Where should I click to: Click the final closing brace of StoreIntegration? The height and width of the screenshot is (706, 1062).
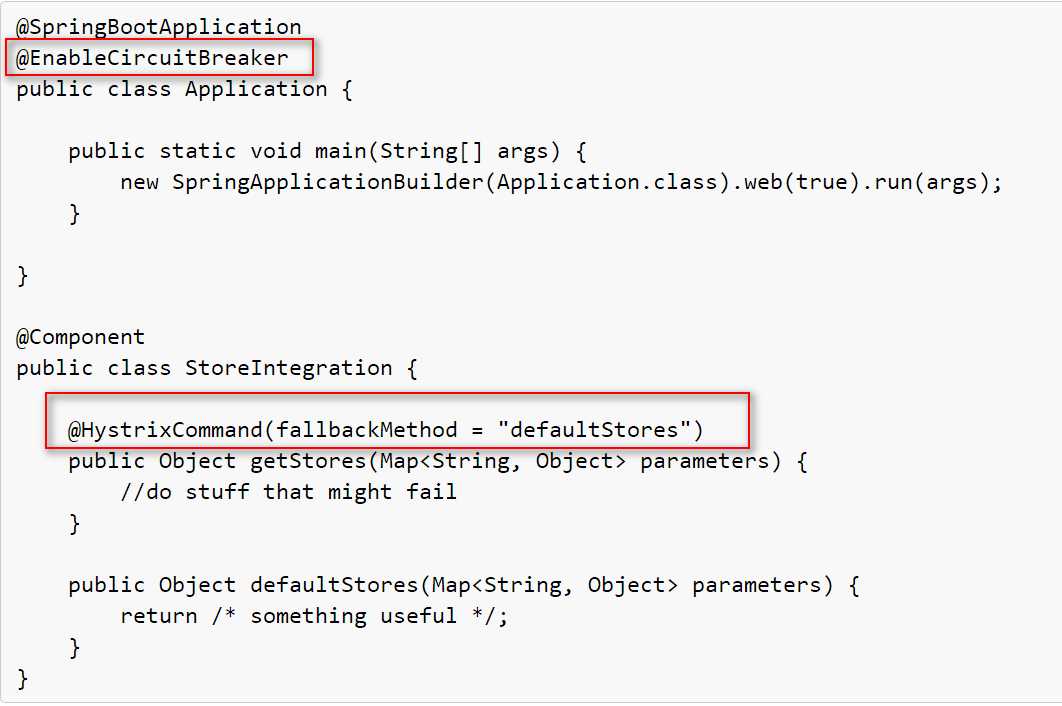point(23,679)
